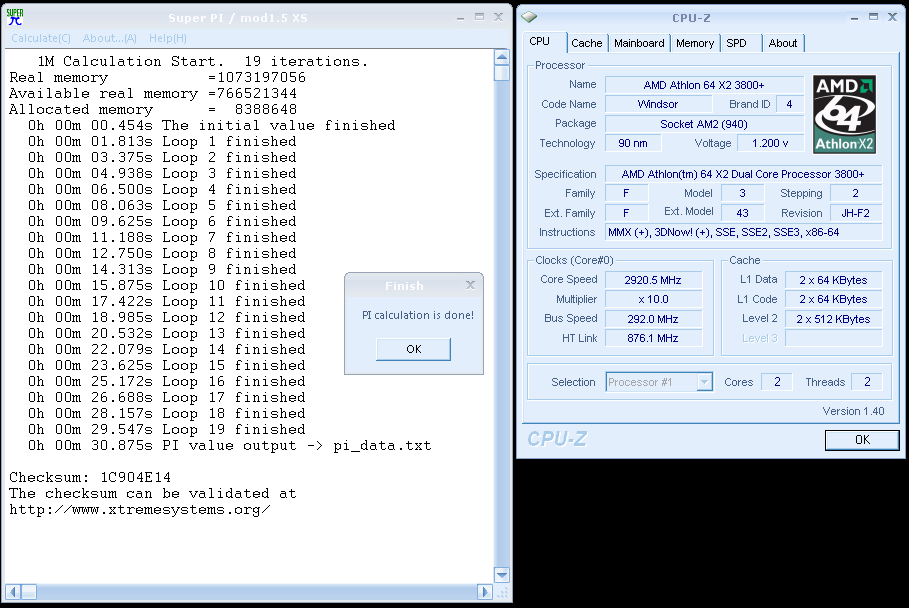Click the Level 2 cache value 2 x 512 KBytes

pos(833,319)
